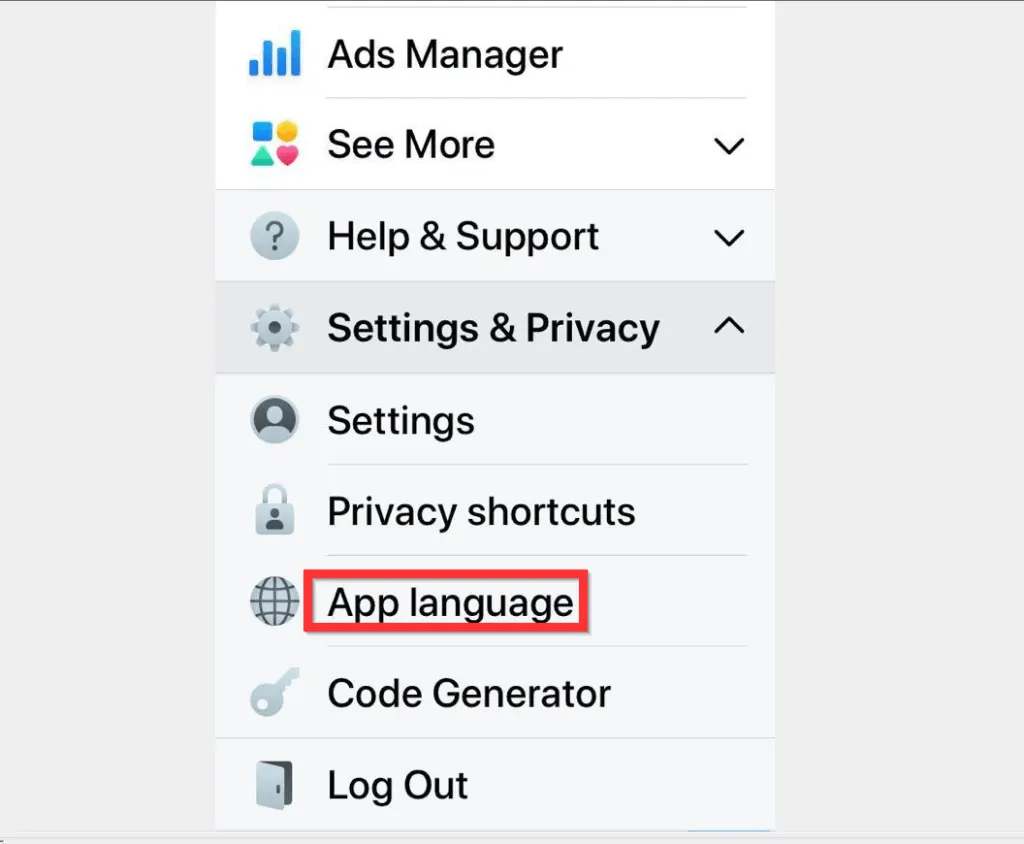
Task: Open the Settings menu entry
Action: coord(401,421)
